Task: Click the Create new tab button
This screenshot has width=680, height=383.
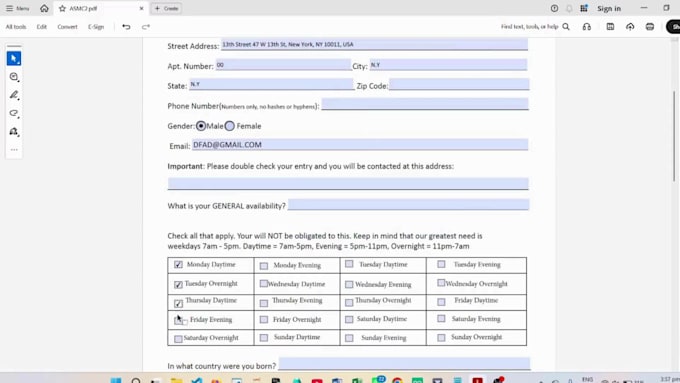Action: click(167, 8)
